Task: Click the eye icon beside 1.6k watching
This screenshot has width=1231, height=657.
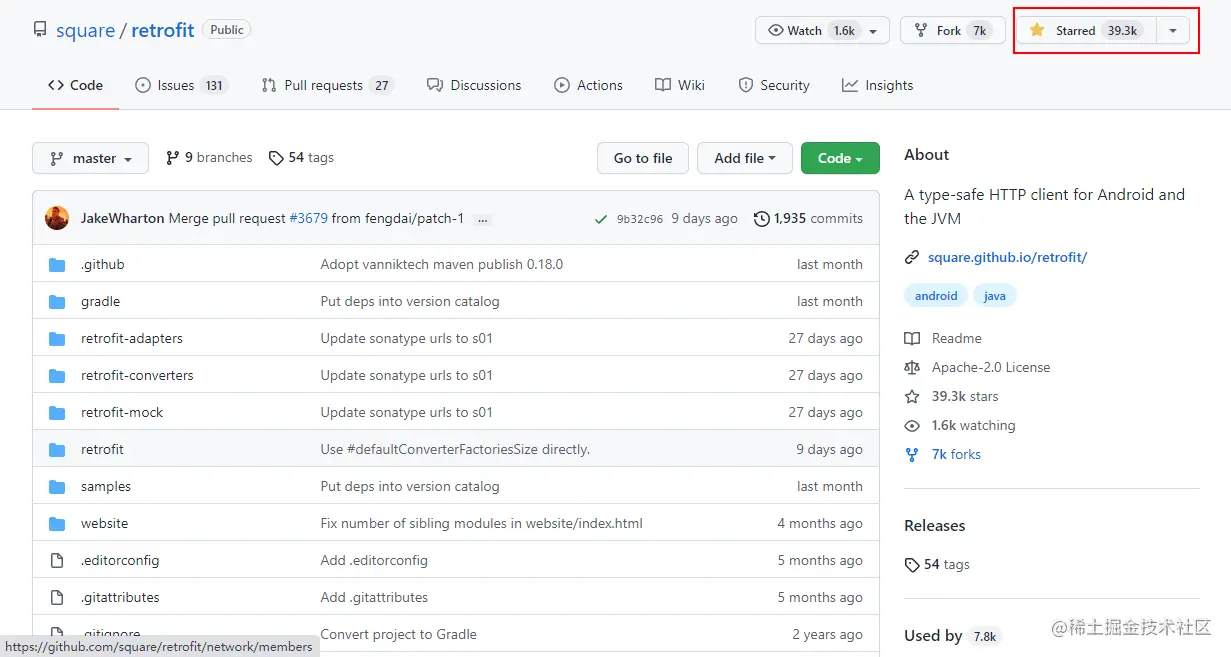Action: tap(912, 425)
